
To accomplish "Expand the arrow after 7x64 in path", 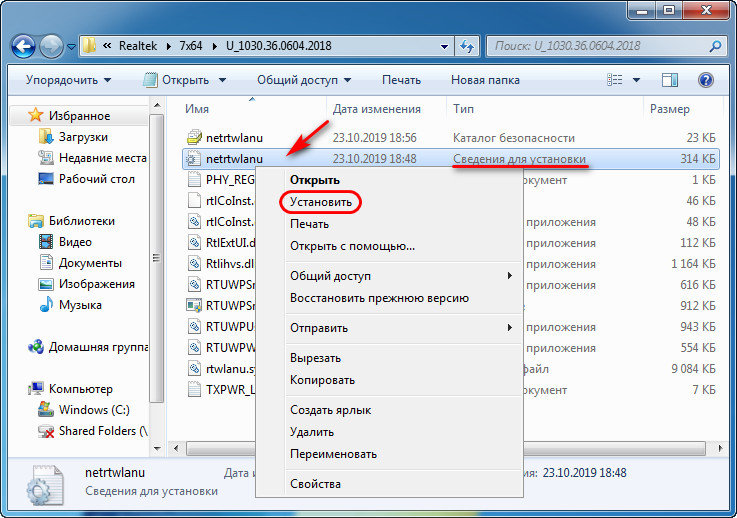I will pos(214,46).
